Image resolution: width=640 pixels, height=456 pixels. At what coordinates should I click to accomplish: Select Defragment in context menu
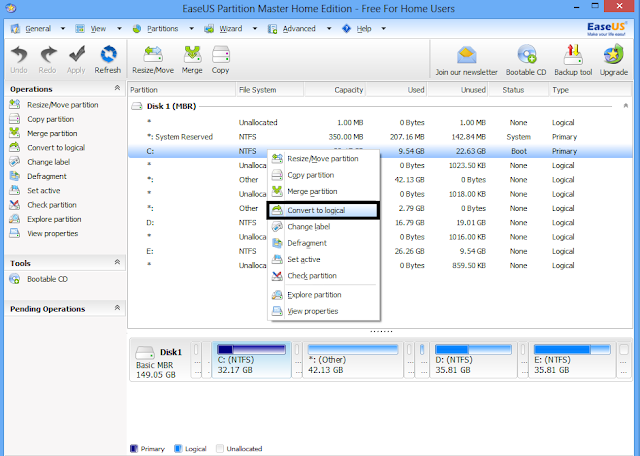coord(323,243)
